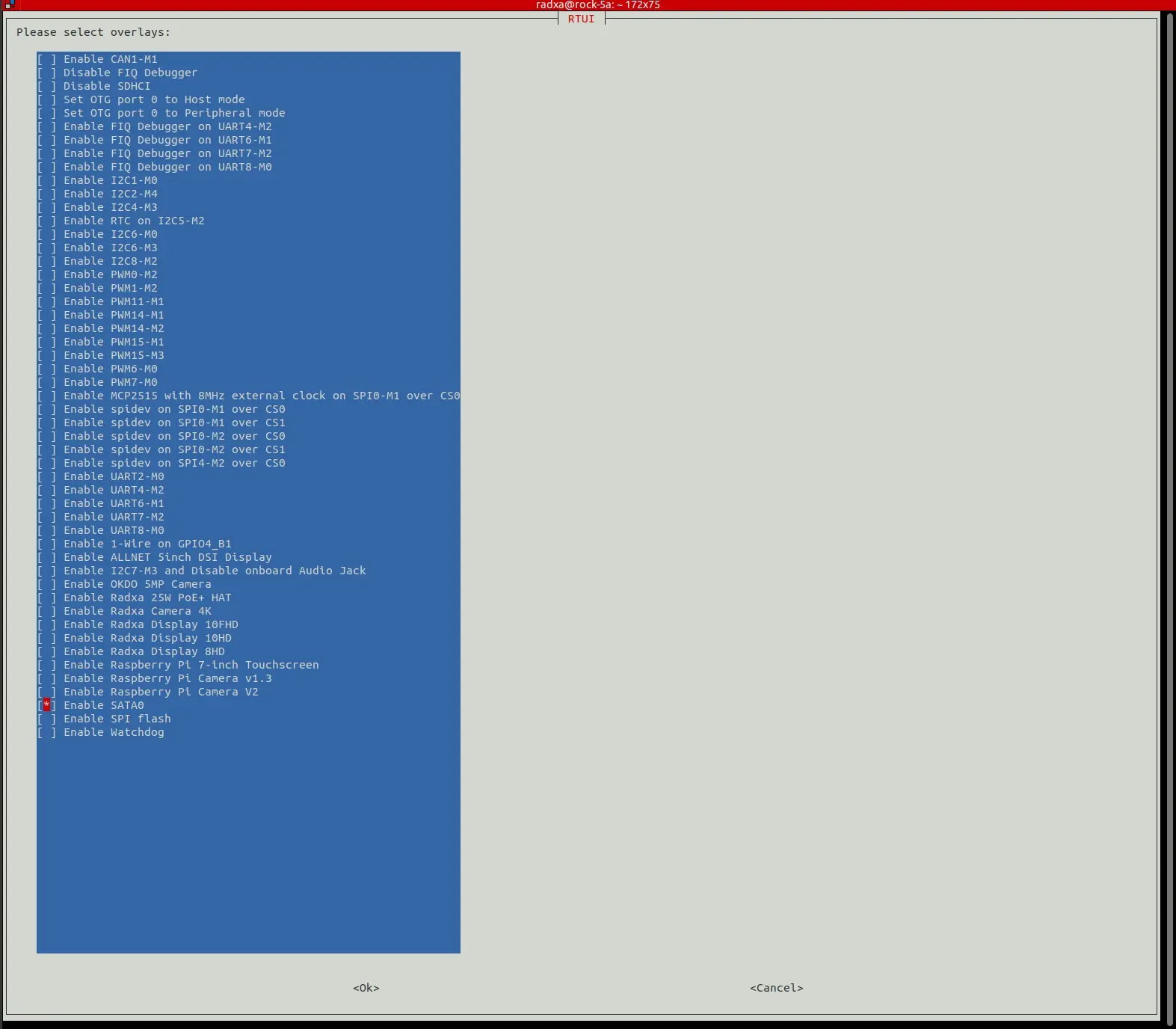Check Enable PWM7-M0 option

pyautogui.click(x=46, y=382)
